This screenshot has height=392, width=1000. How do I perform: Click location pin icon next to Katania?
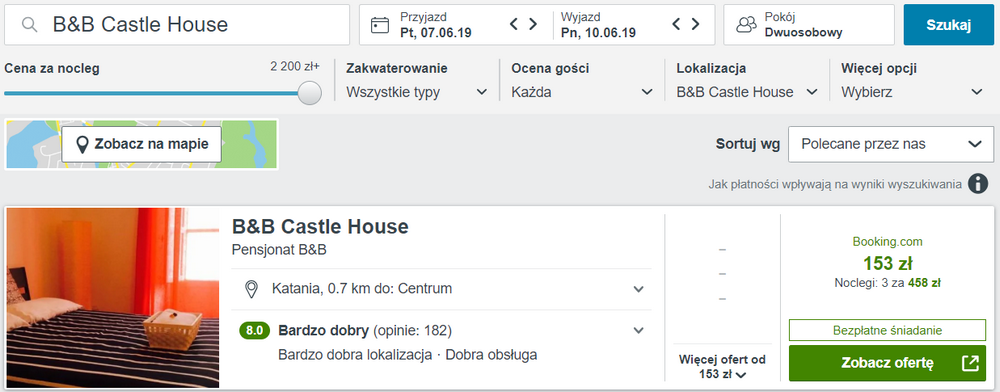point(252,289)
